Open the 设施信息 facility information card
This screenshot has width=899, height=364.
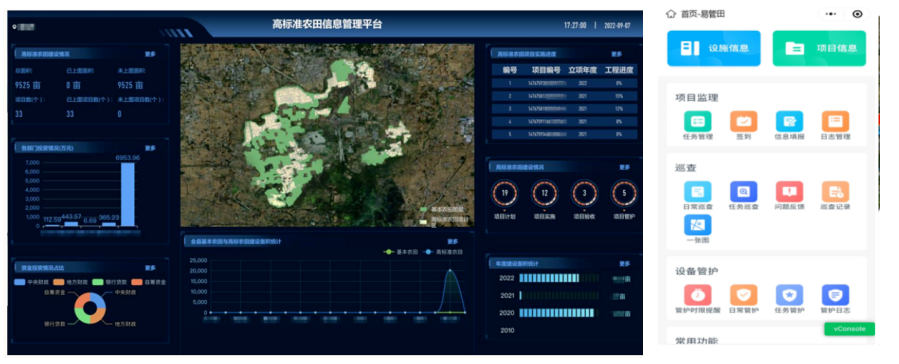(714, 48)
